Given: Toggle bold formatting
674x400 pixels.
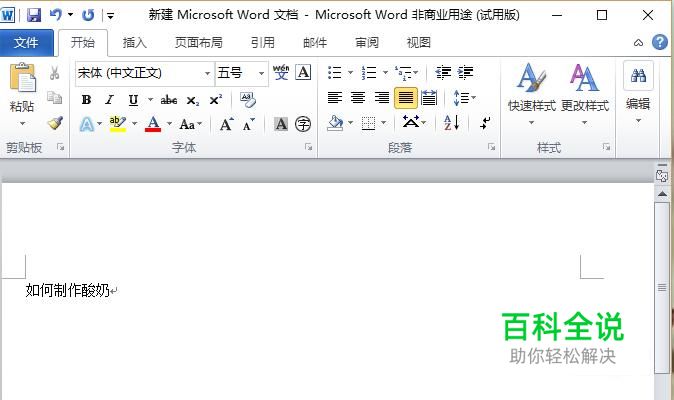Looking at the screenshot, I should point(86,100).
